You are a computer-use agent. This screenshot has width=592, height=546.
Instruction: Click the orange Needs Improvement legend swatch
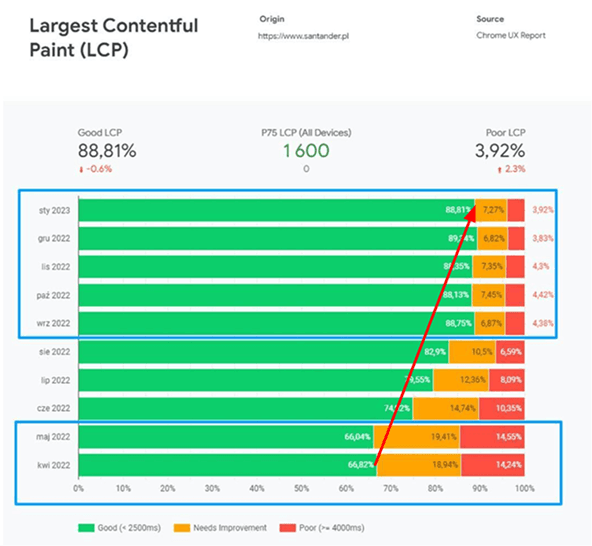tap(182, 528)
